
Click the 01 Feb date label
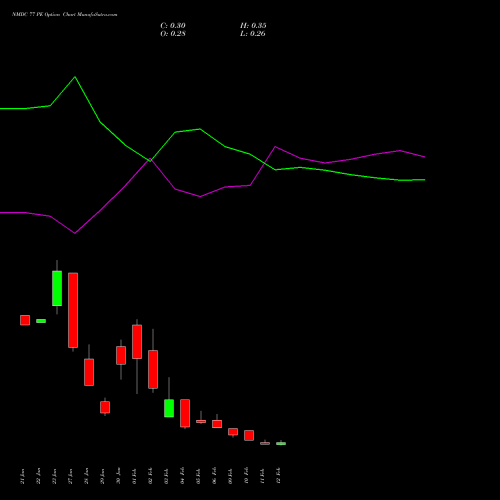(x=135, y=476)
